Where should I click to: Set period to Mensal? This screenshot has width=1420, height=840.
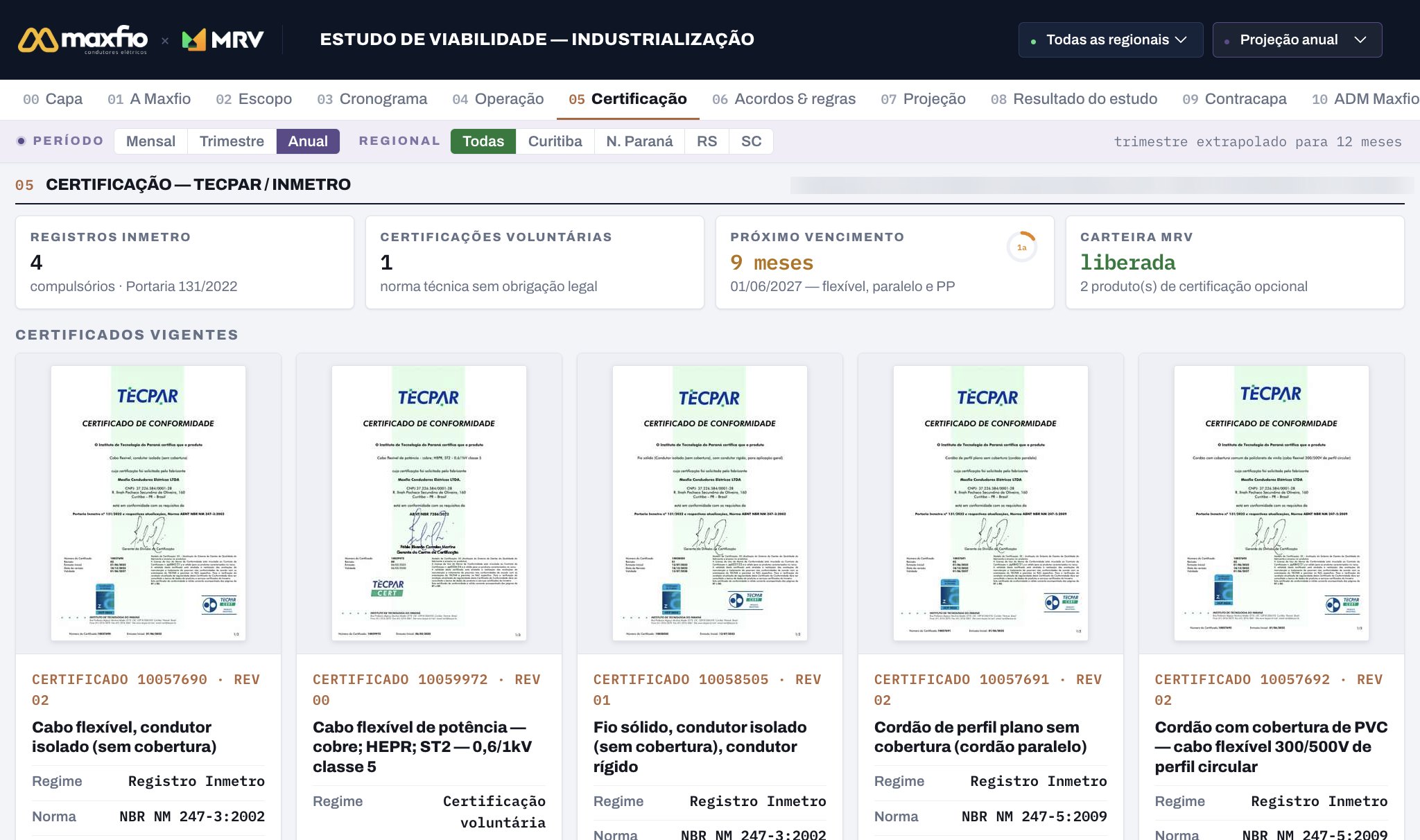(x=150, y=141)
